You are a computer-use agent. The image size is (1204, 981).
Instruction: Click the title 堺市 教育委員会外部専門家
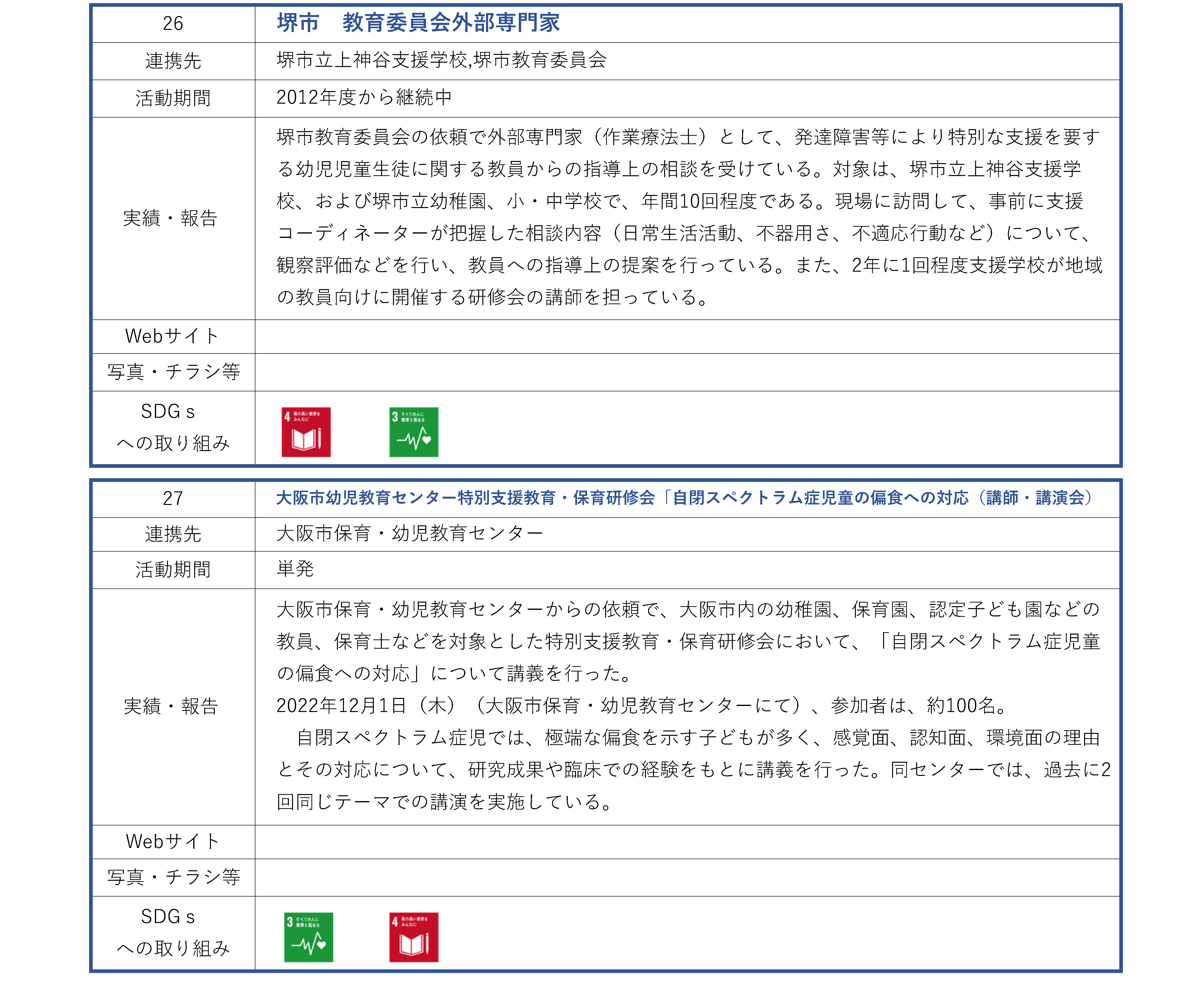click(418, 23)
